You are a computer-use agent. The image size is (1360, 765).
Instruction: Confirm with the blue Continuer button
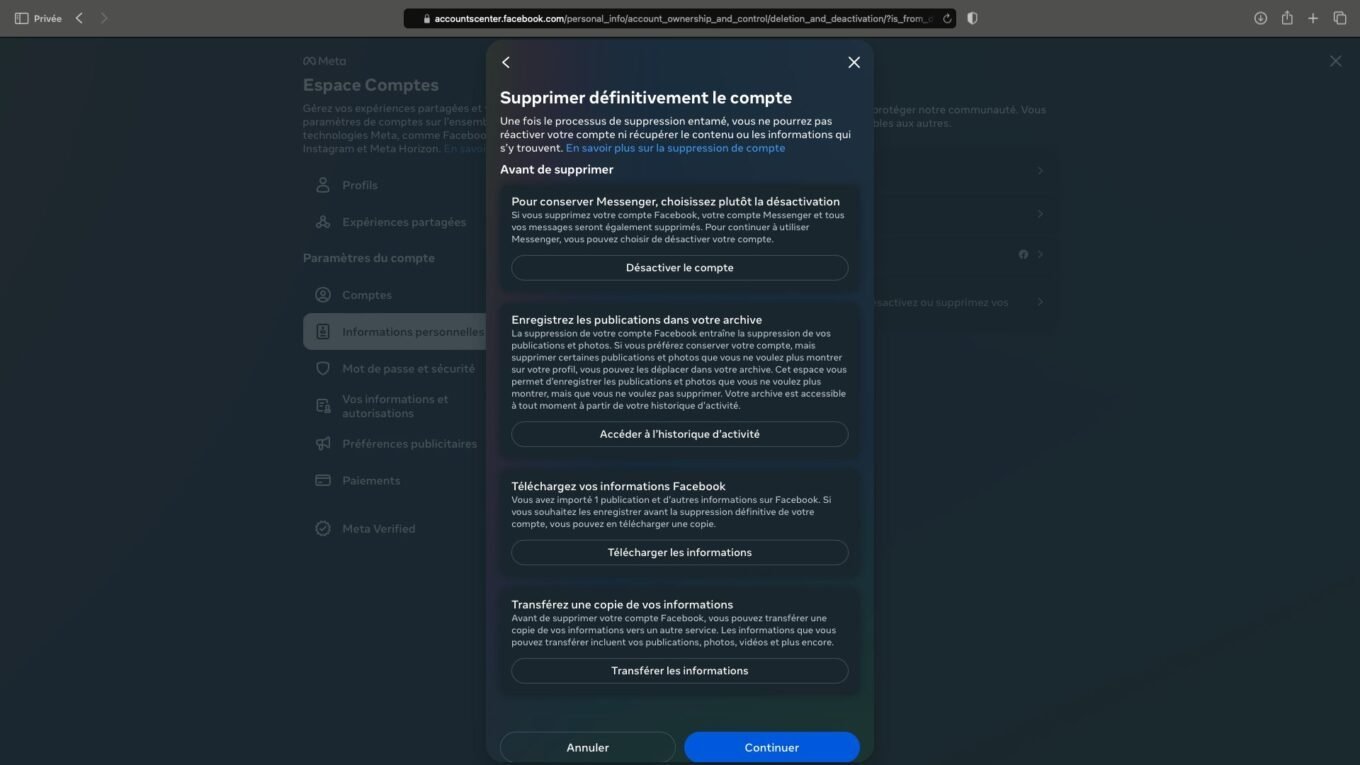772,747
